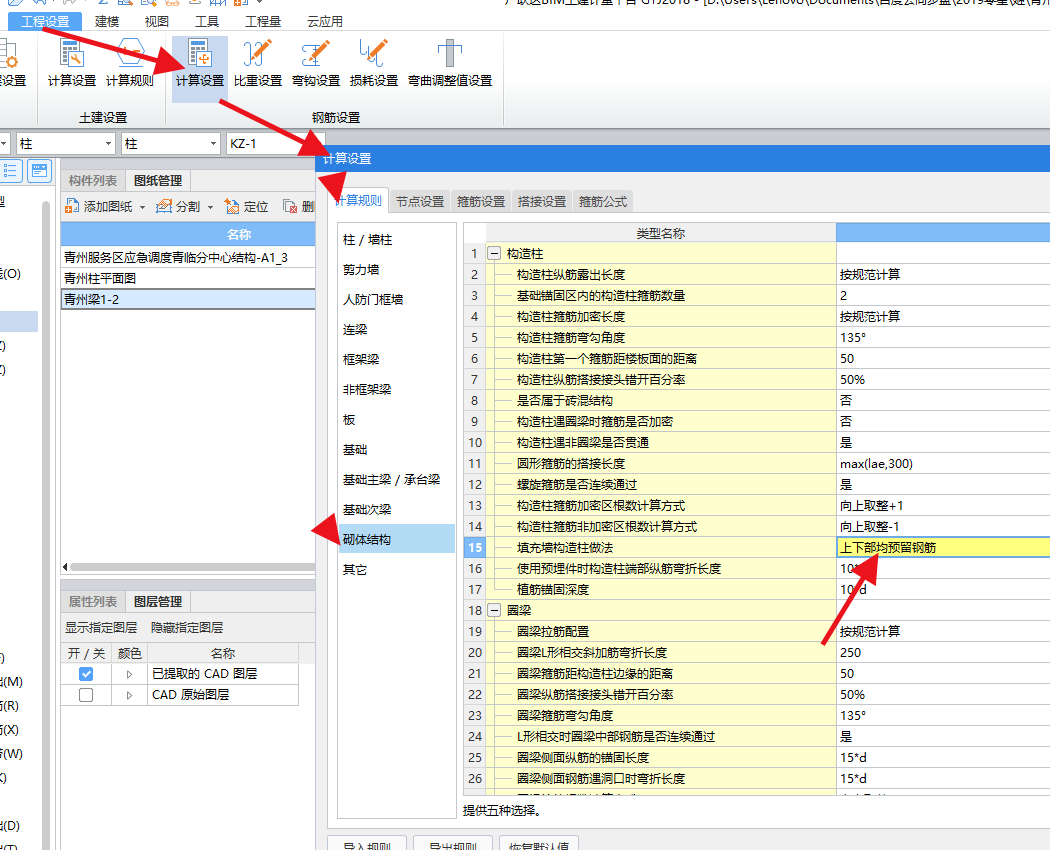Expand CAD 原始图层 row
1050x850 pixels.
(129, 695)
